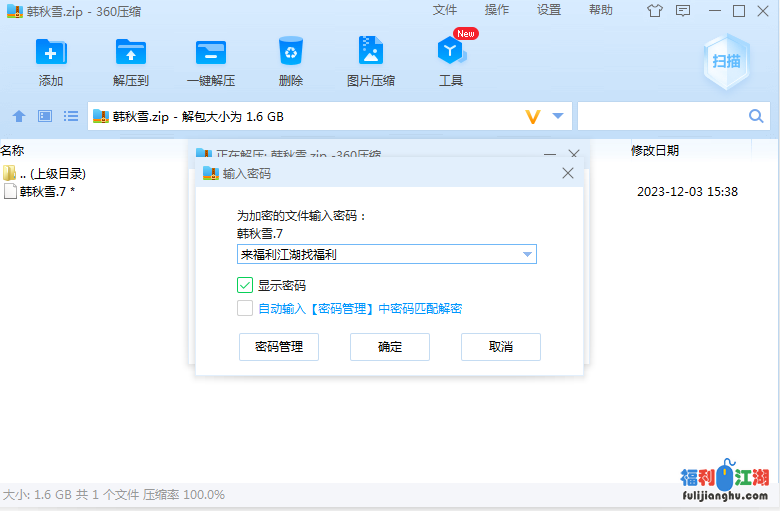Select the 一键解压 one-click extract icon
The image size is (780, 511).
[x=211, y=53]
